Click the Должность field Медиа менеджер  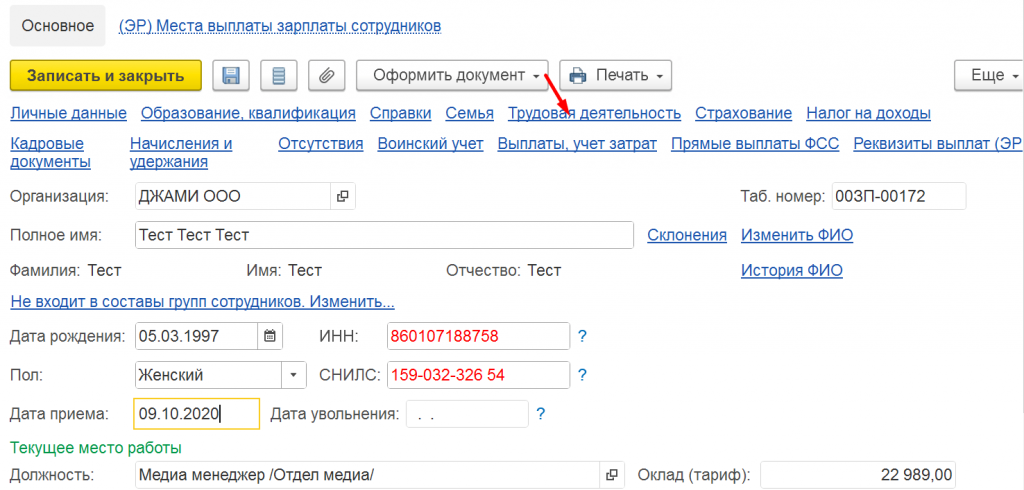point(368,474)
